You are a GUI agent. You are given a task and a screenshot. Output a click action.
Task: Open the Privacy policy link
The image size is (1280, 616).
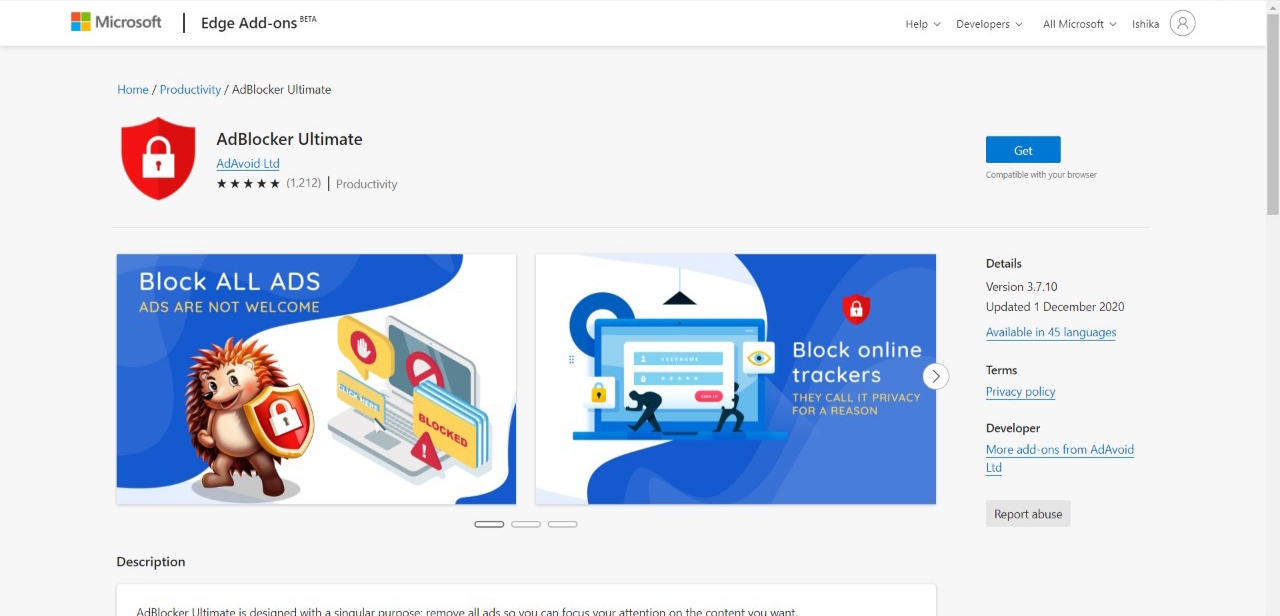coord(1021,392)
